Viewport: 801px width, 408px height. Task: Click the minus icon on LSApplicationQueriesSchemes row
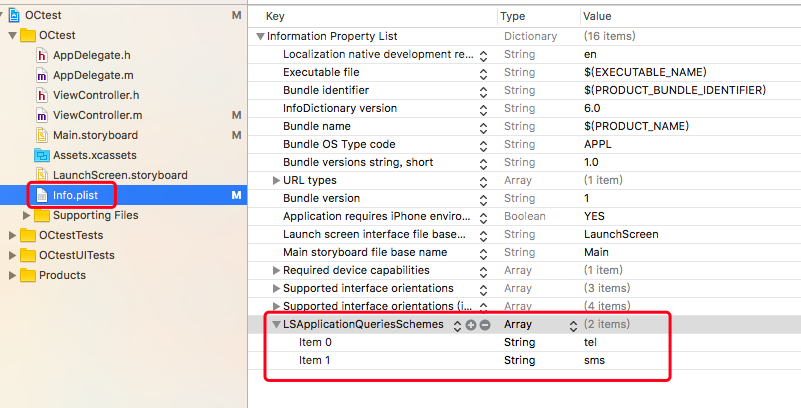tap(485, 325)
